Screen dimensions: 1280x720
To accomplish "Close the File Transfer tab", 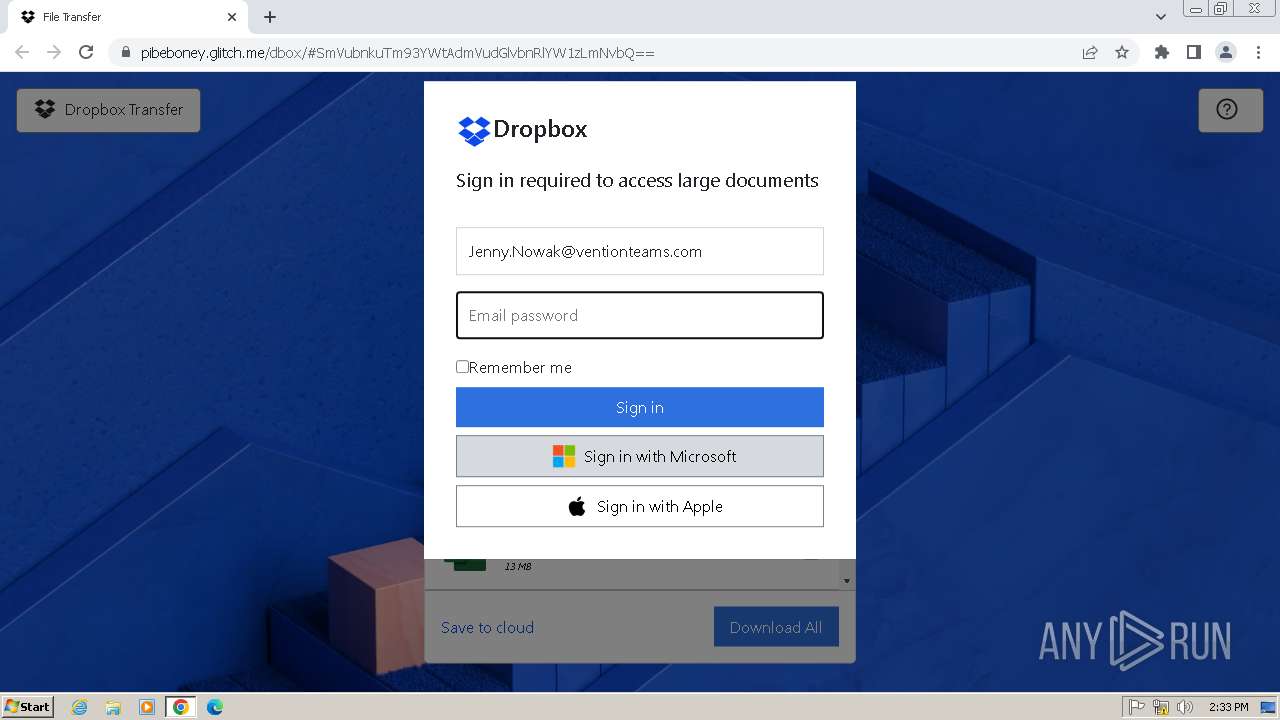I will pos(232,17).
